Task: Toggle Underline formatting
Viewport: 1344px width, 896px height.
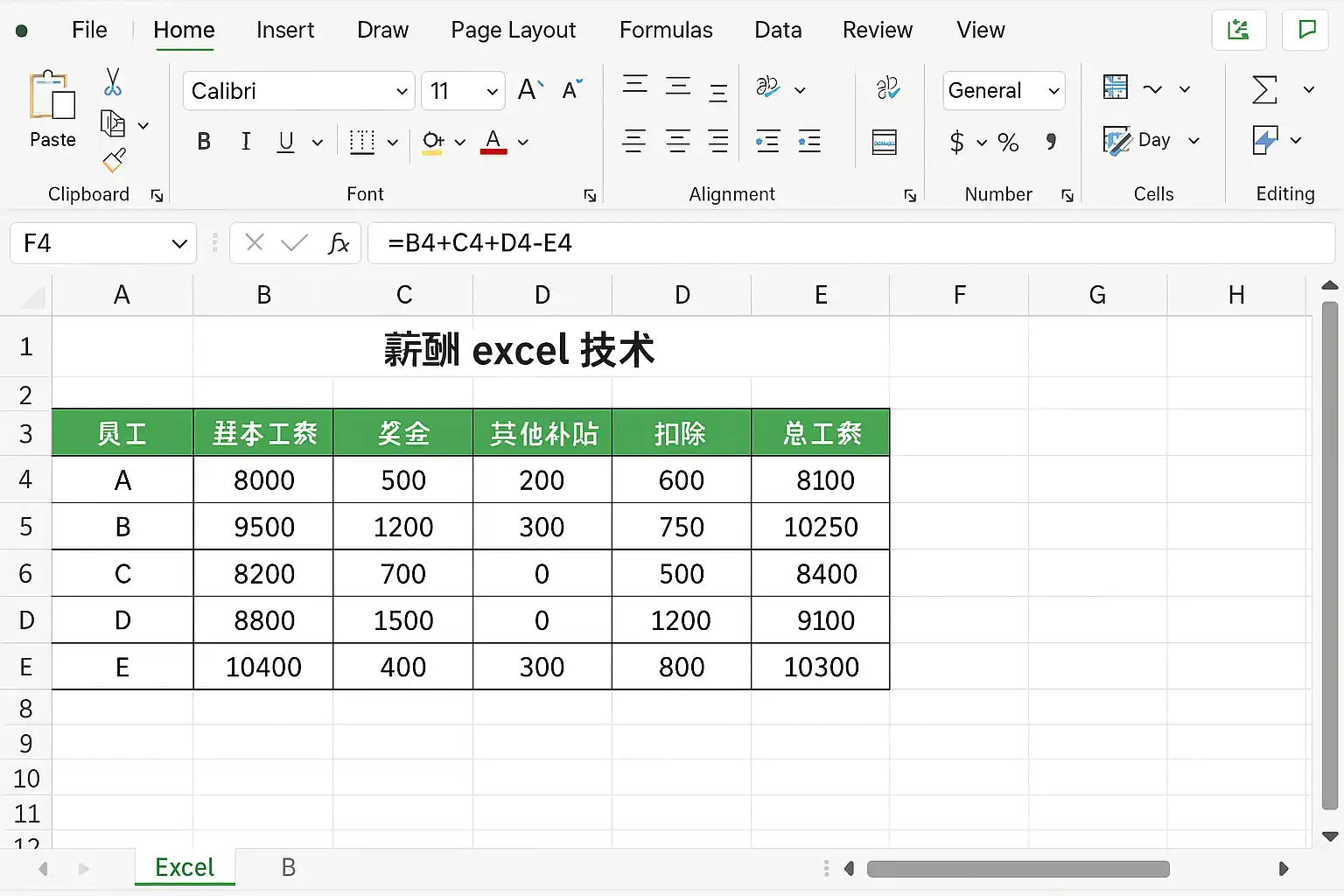Action: tap(285, 142)
